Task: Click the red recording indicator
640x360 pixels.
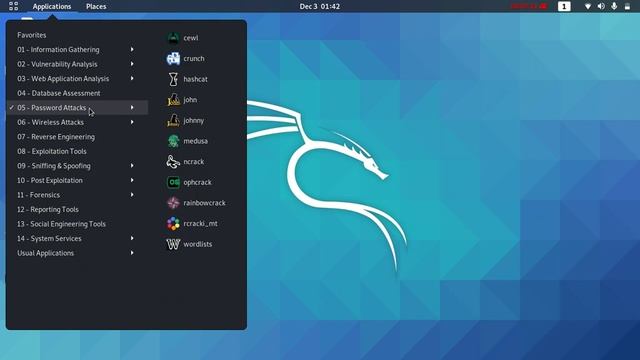Action: coord(529,6)
